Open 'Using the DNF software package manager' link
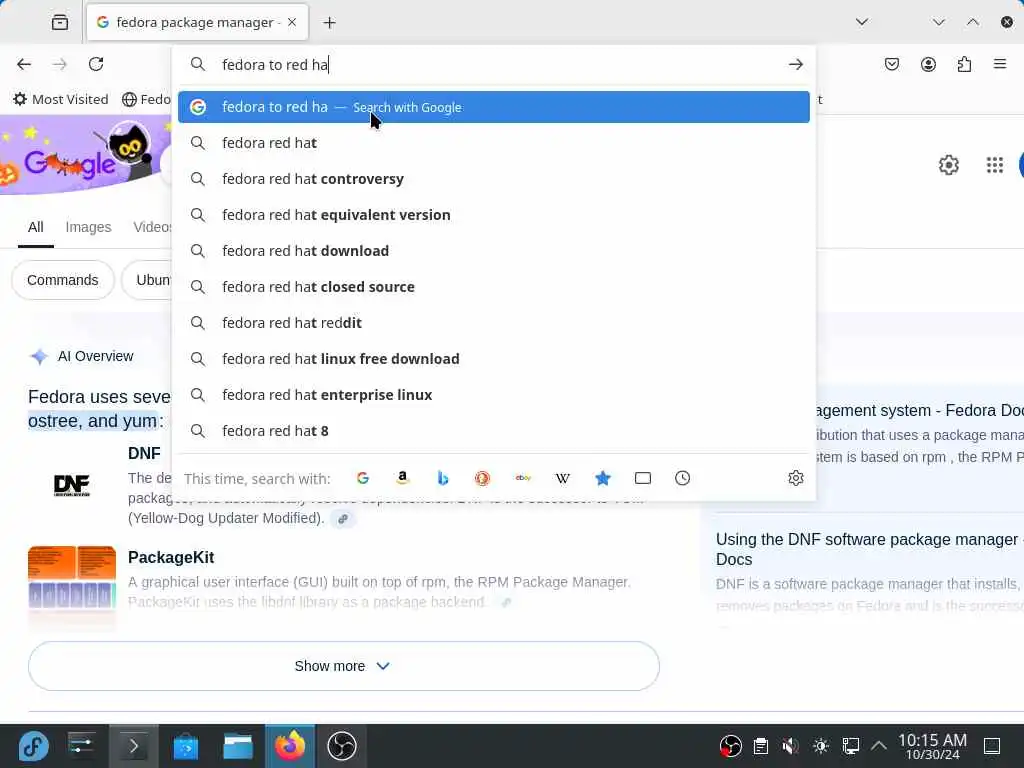 [x=870, y=549]
